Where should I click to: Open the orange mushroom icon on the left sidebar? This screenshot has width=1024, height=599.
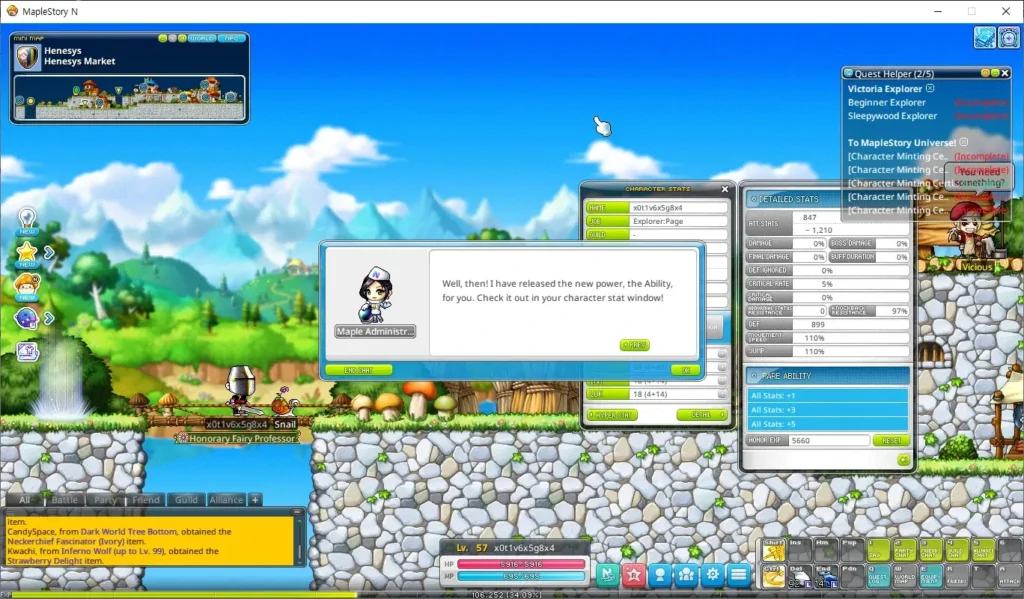pos(27,287)
